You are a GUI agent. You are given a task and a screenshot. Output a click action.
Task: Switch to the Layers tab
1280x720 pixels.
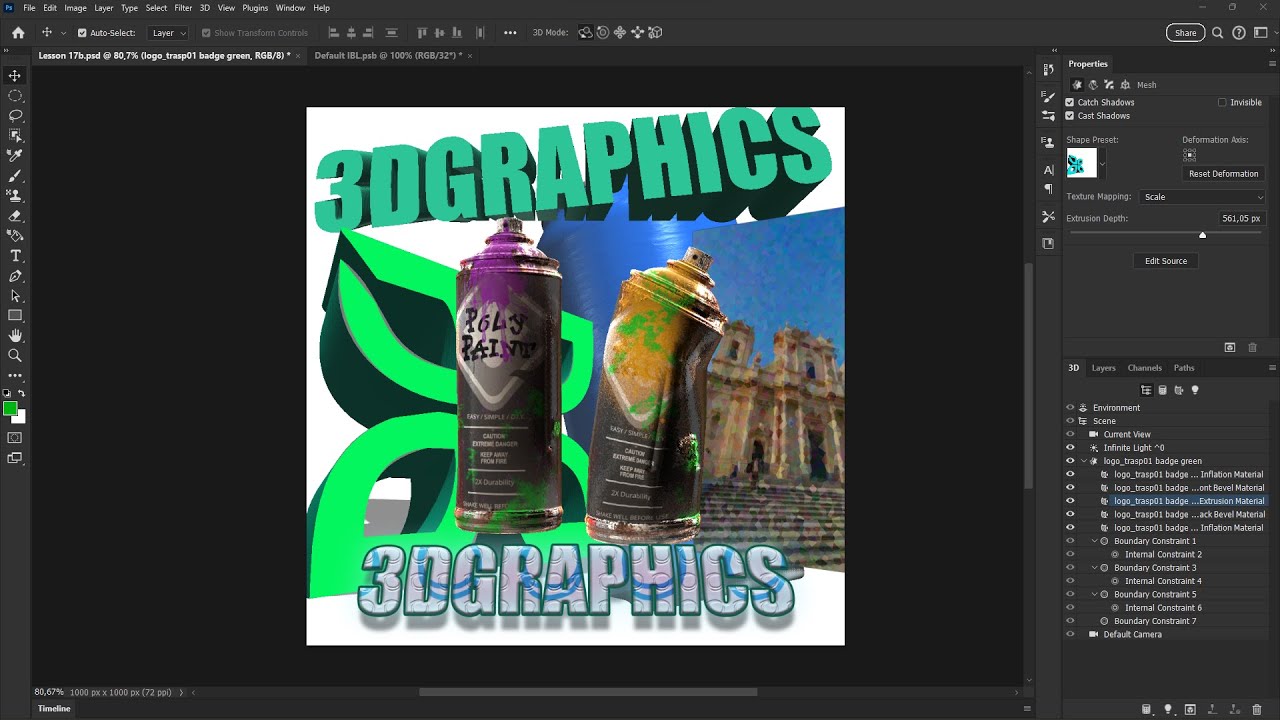1103,368
